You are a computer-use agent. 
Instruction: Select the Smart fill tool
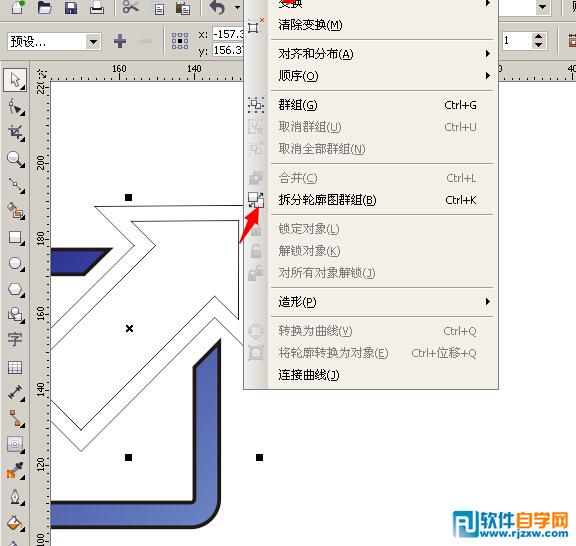(x=15, y=211)
